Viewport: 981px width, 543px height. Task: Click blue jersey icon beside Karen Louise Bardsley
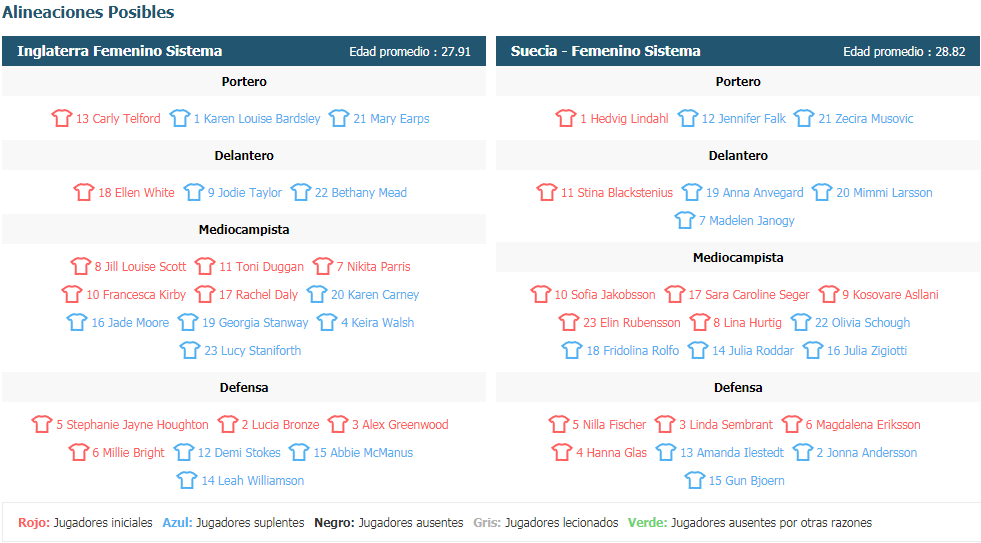click(x=179, y=118)
